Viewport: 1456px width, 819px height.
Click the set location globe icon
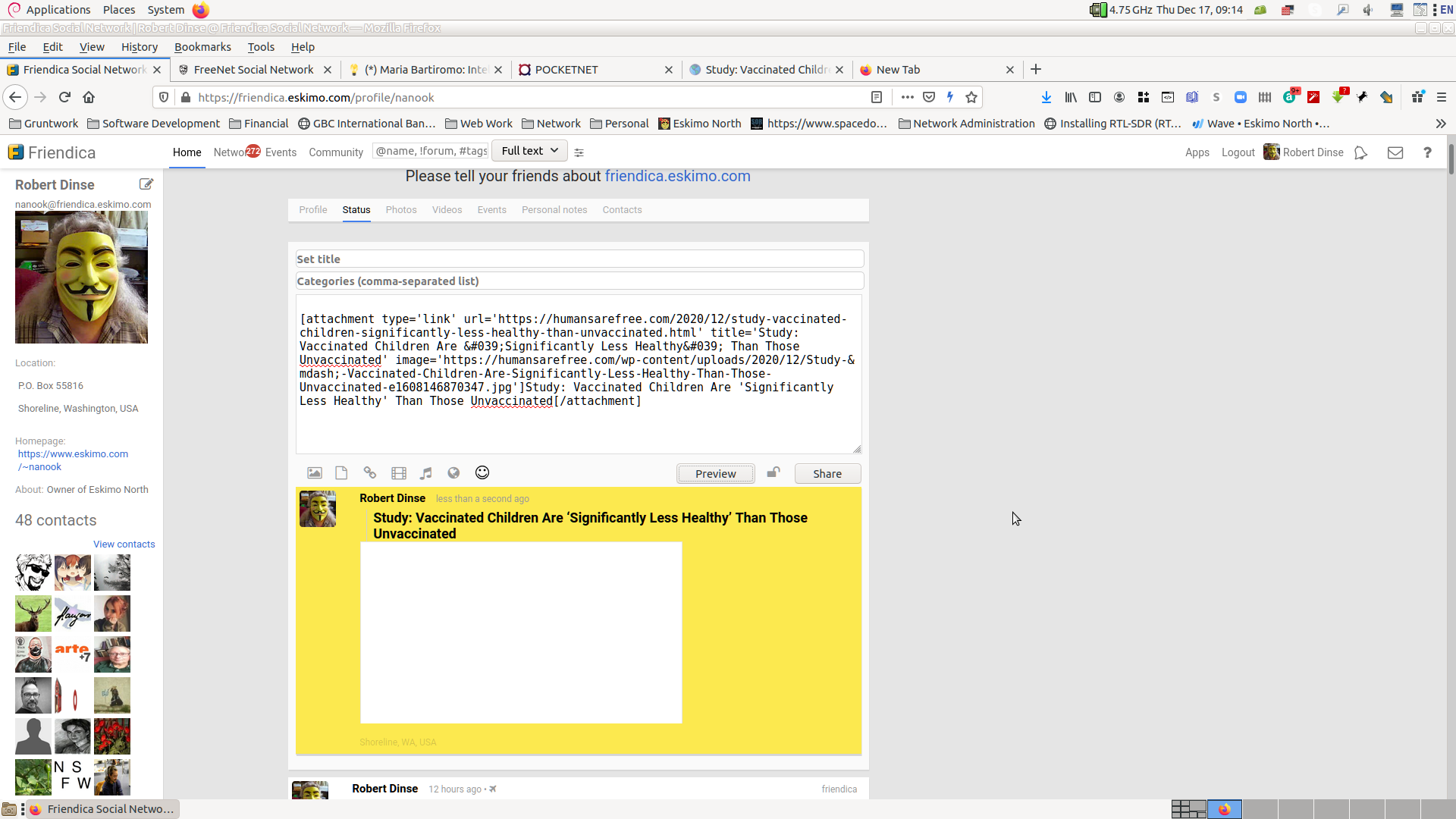coord(453,473)
